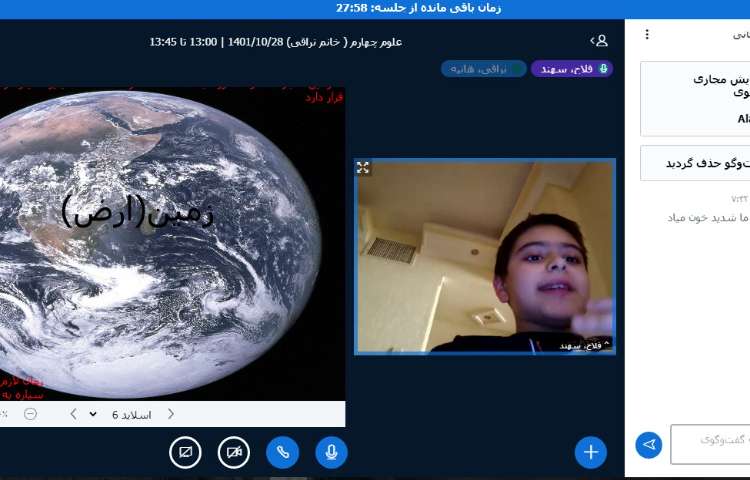This screenshot has width=750, height=480.
Task: Toggle the microphone mute button
Action: pyautogui.click(x=331, y=452)
